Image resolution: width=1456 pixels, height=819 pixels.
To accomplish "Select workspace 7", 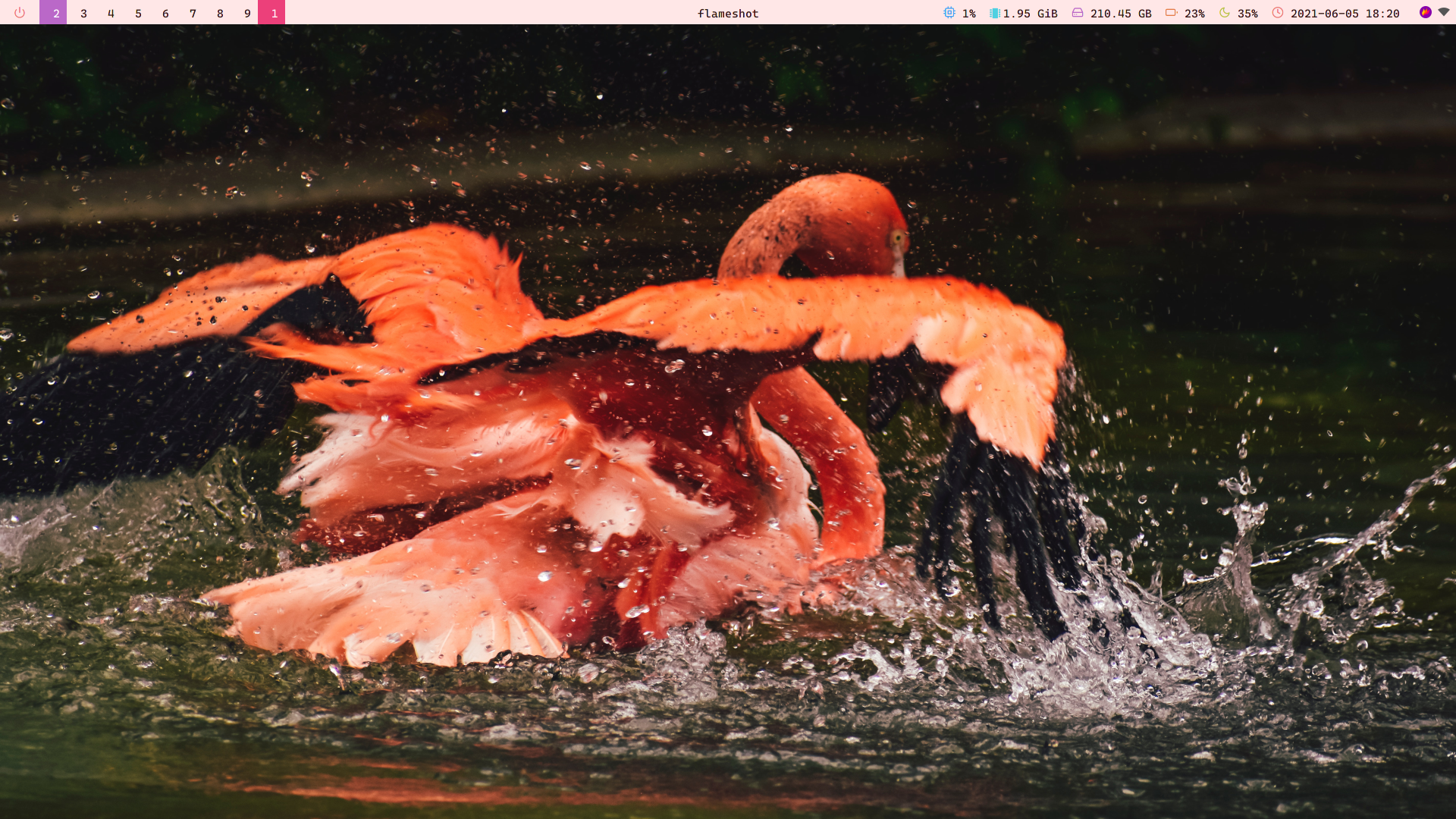I will (x=193, y=13).
